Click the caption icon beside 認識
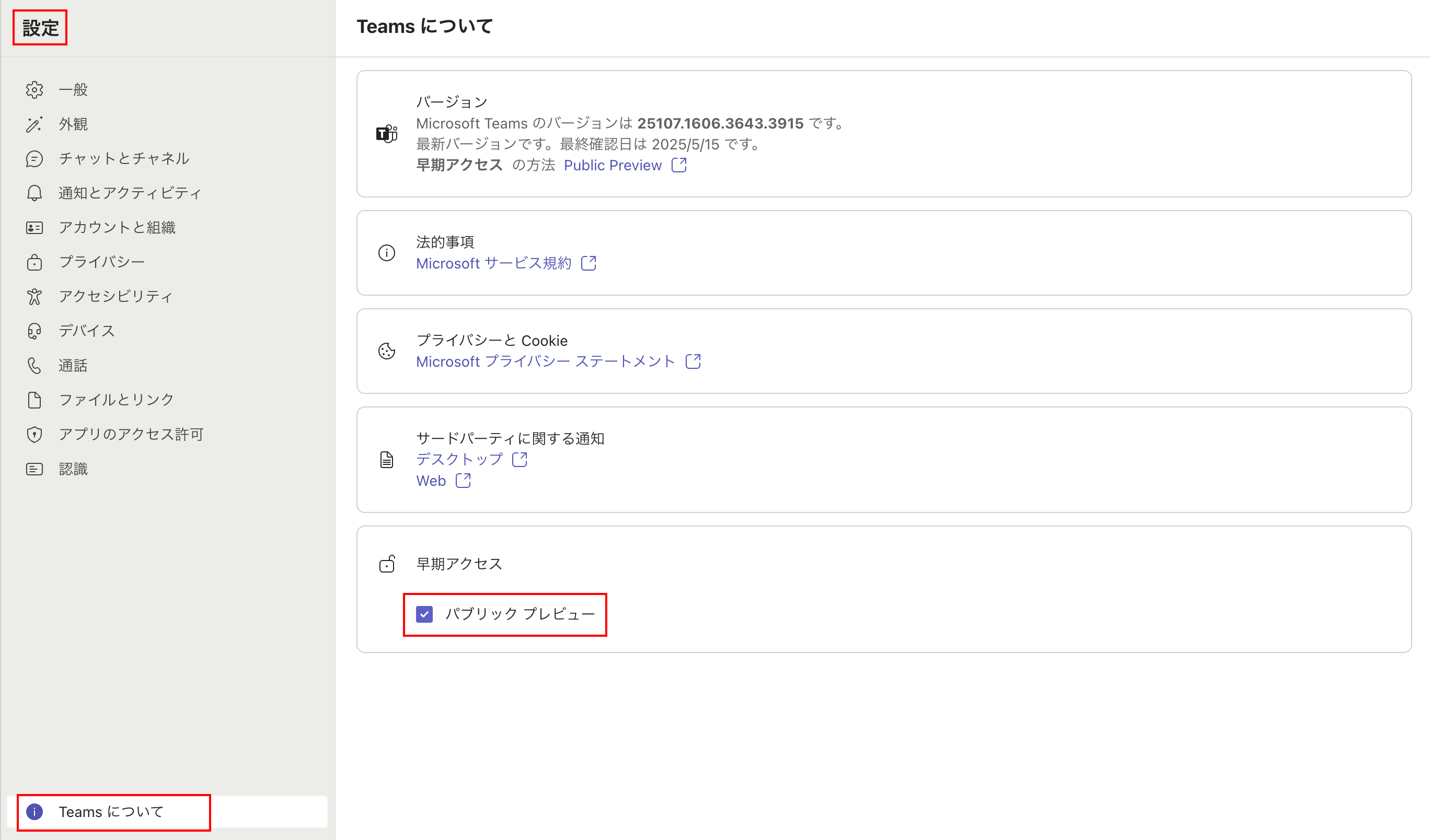Screen dimensions: 1431x840 pyautogui.click(x=34, y=470)
